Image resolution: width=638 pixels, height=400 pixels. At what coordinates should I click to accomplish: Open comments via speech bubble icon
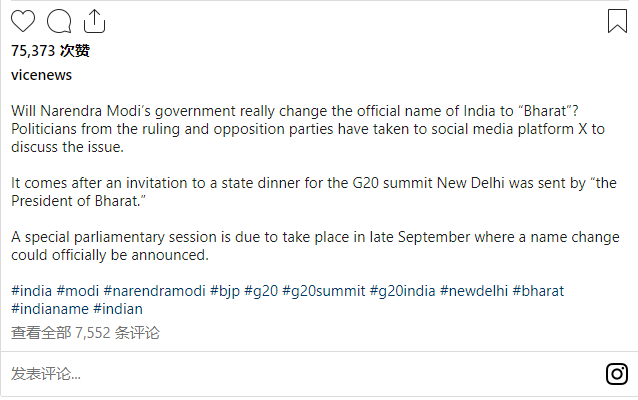point(59,21)
